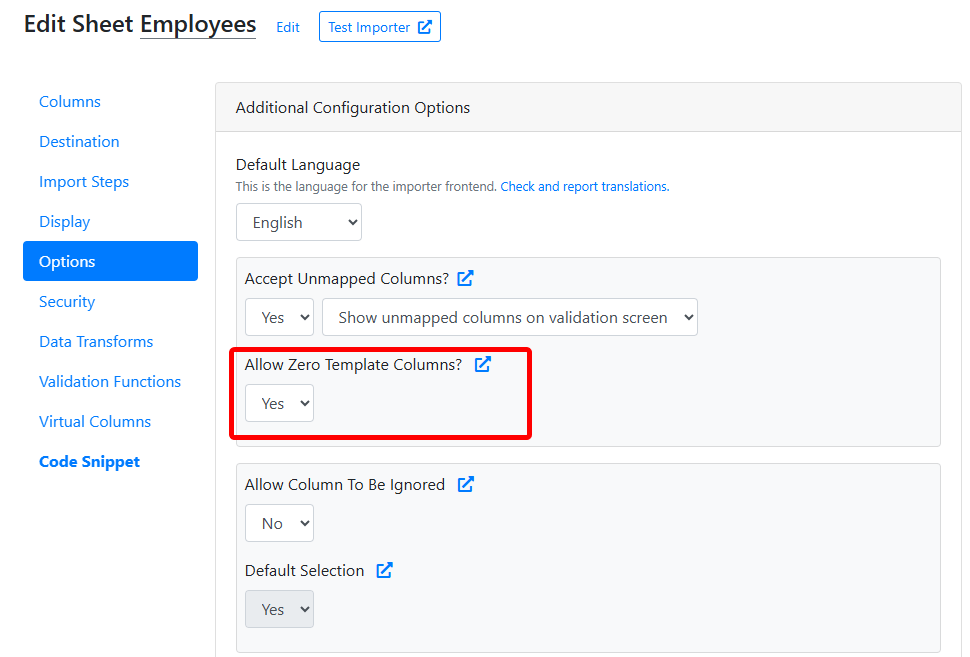The width and height of the screenshot is (970, 657).
Task: Open help link icon beside Default Selection
Action: pyautogui.click(x=385, y=570)
